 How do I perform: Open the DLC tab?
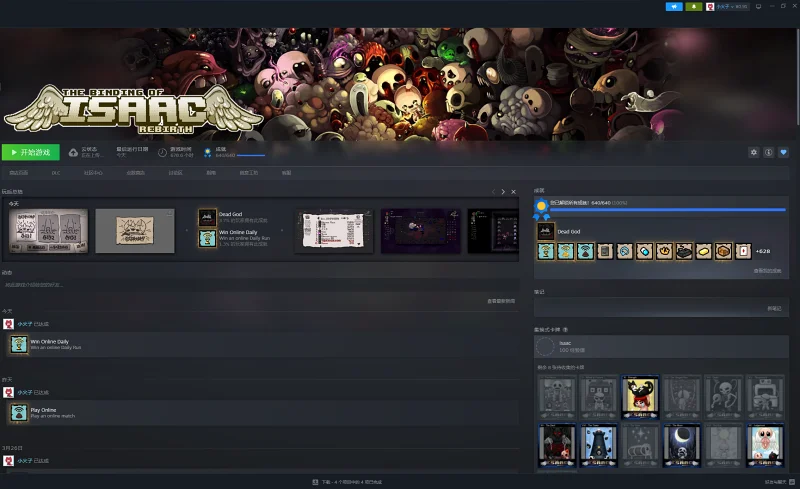click(56, 173)
